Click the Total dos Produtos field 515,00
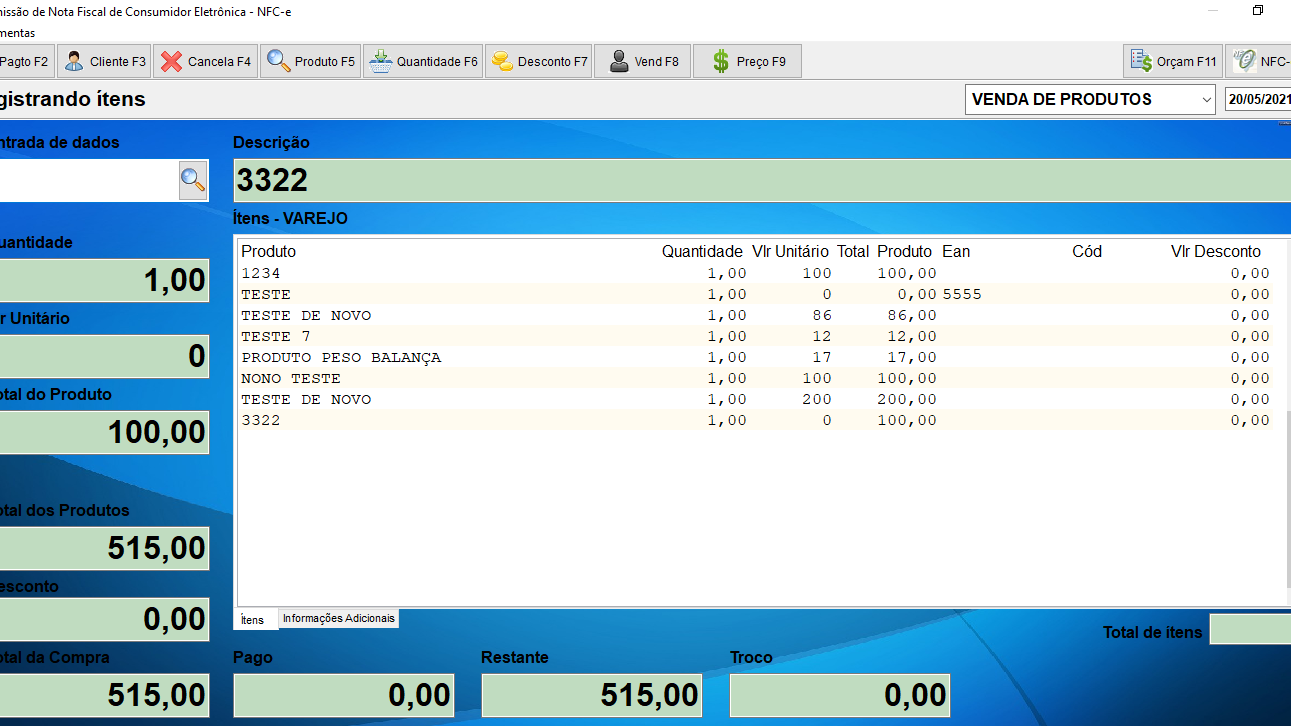The image size is (1291, 726). [x=104, y=548]
